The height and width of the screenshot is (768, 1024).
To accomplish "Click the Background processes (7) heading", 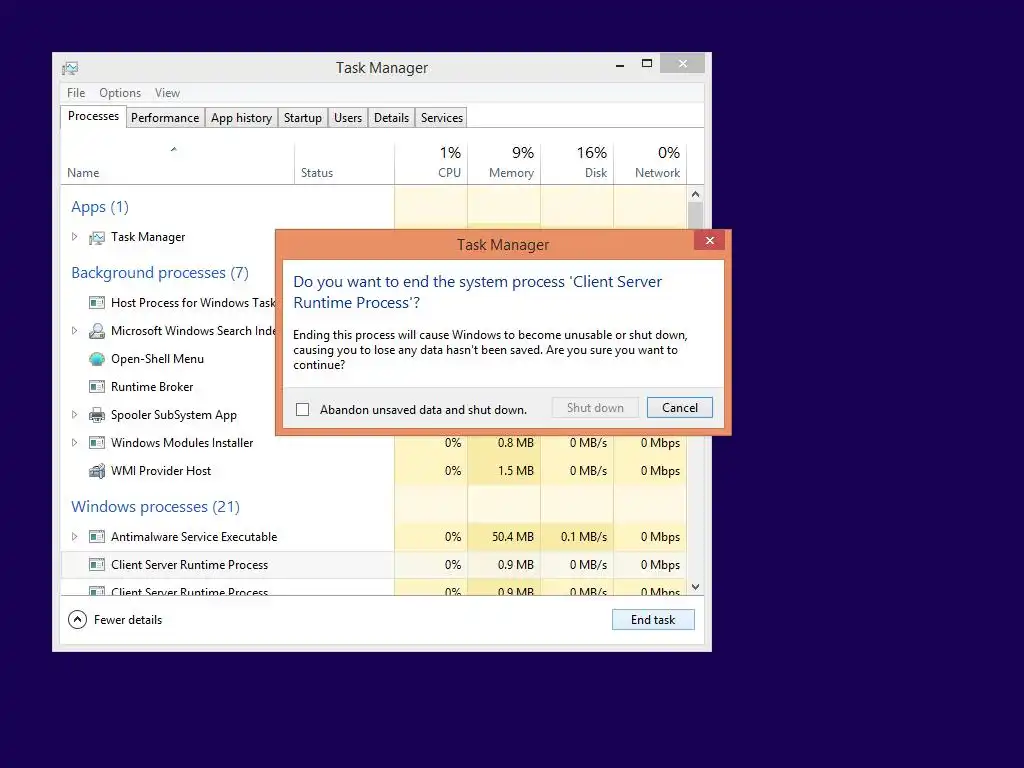I will 160,273.
